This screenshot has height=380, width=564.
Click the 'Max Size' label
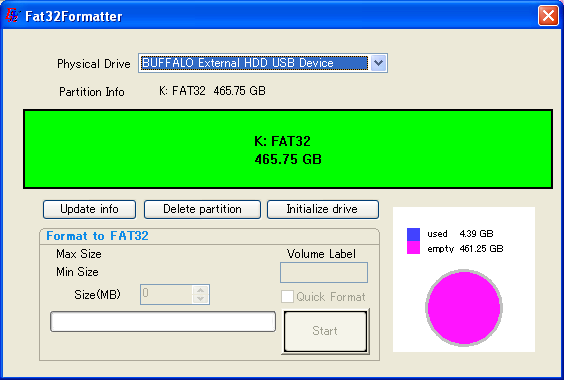coord(79,254)
